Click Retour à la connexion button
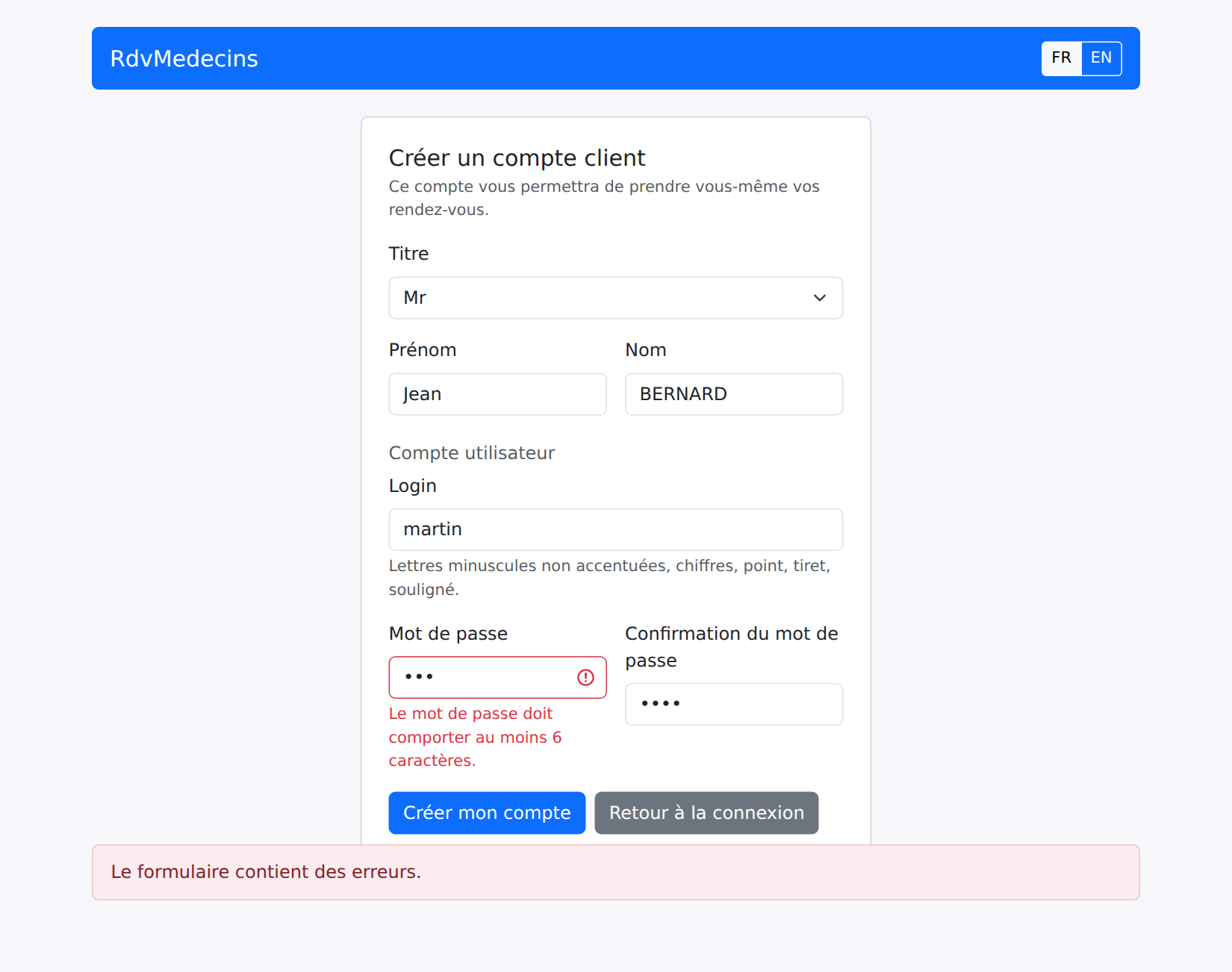This screenshot has width=1232, height=972. tap(706, 813)
